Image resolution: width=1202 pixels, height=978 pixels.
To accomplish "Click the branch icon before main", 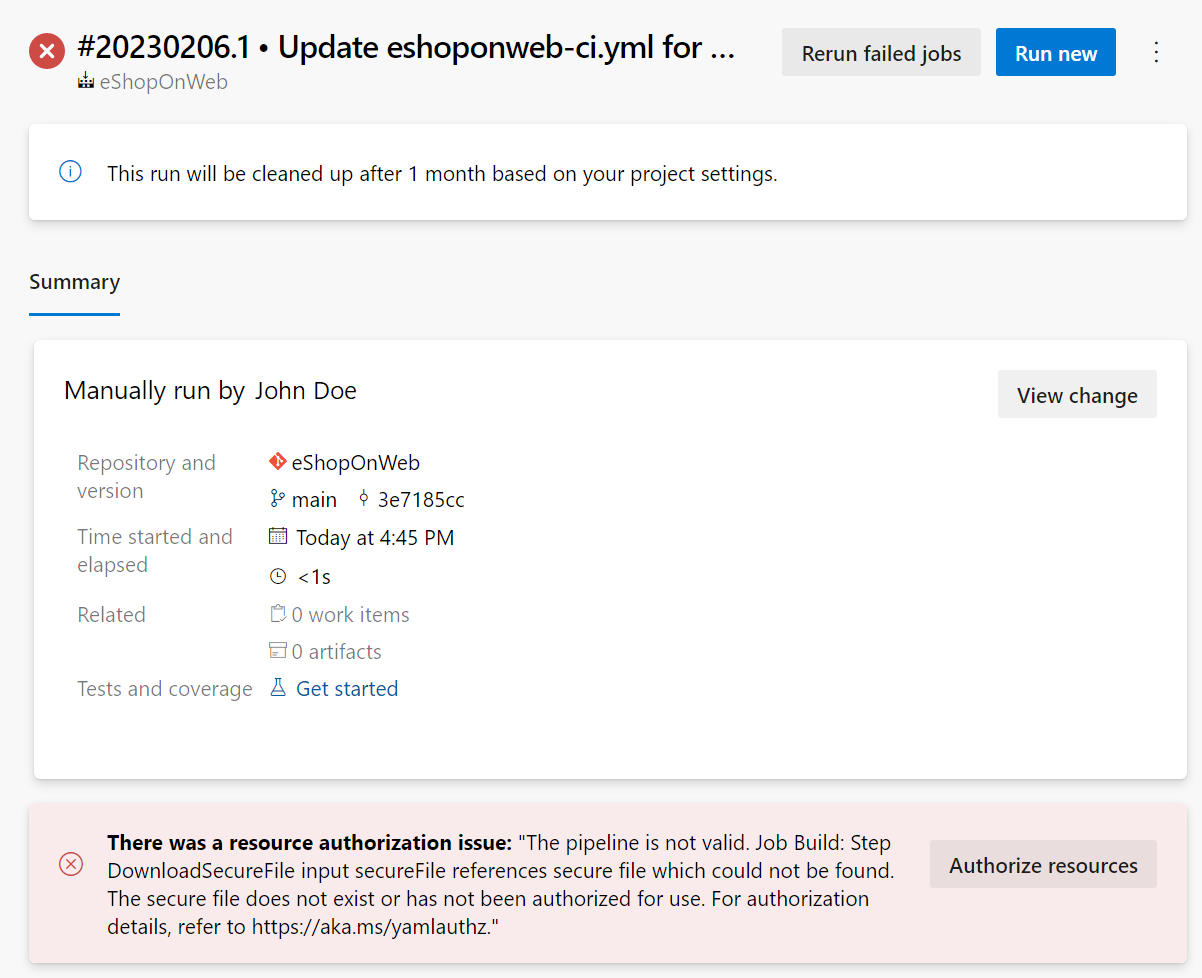I will click(x=276, y=499).
